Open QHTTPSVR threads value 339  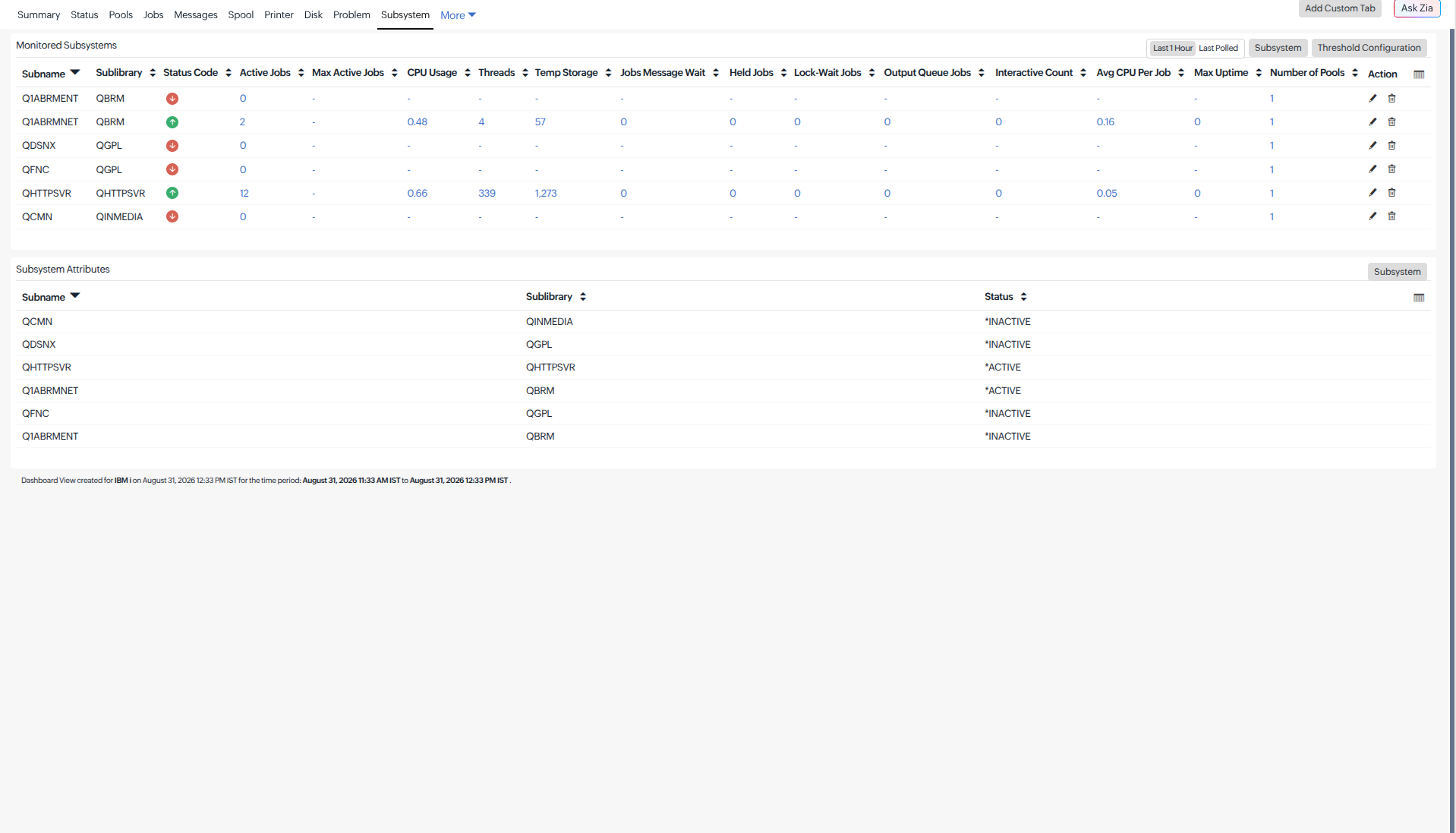coord(487,194)
